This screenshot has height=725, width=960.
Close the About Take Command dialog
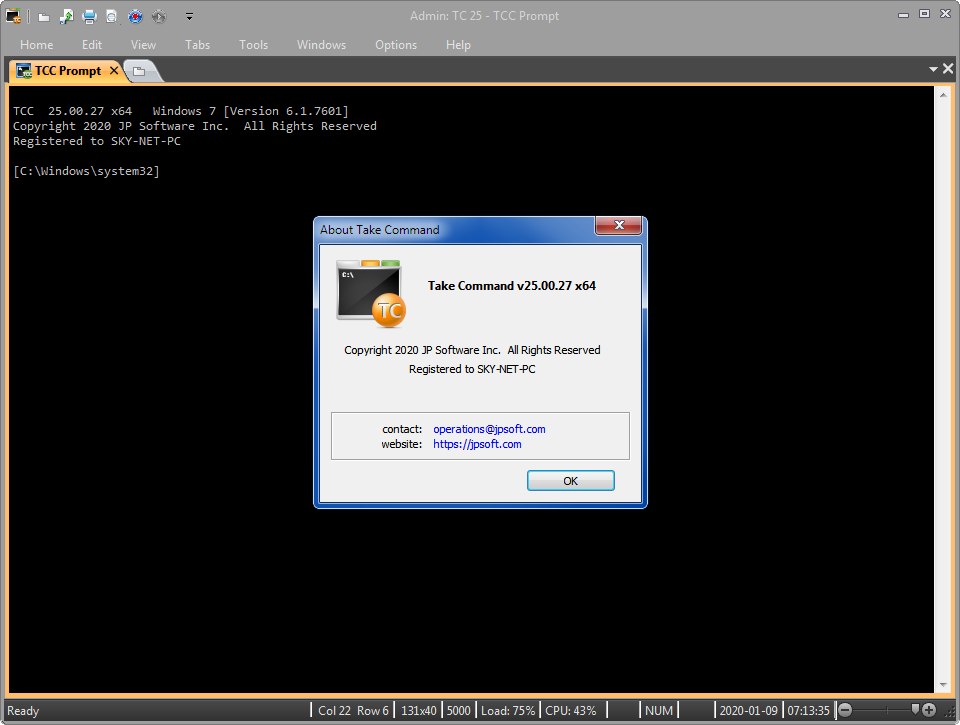coord(618,225)
